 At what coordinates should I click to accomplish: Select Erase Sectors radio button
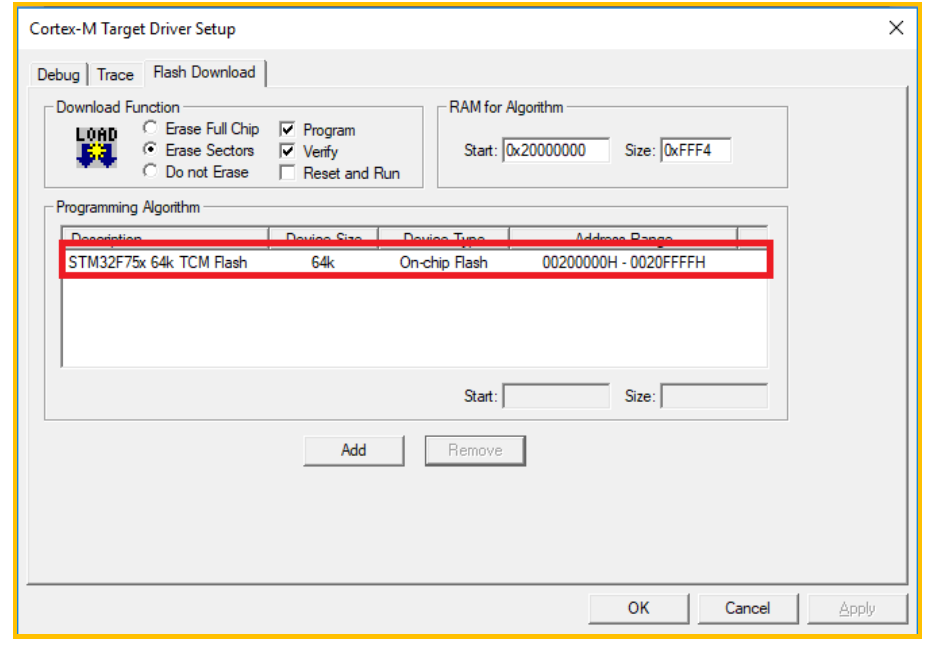click(x=150, y=150)
